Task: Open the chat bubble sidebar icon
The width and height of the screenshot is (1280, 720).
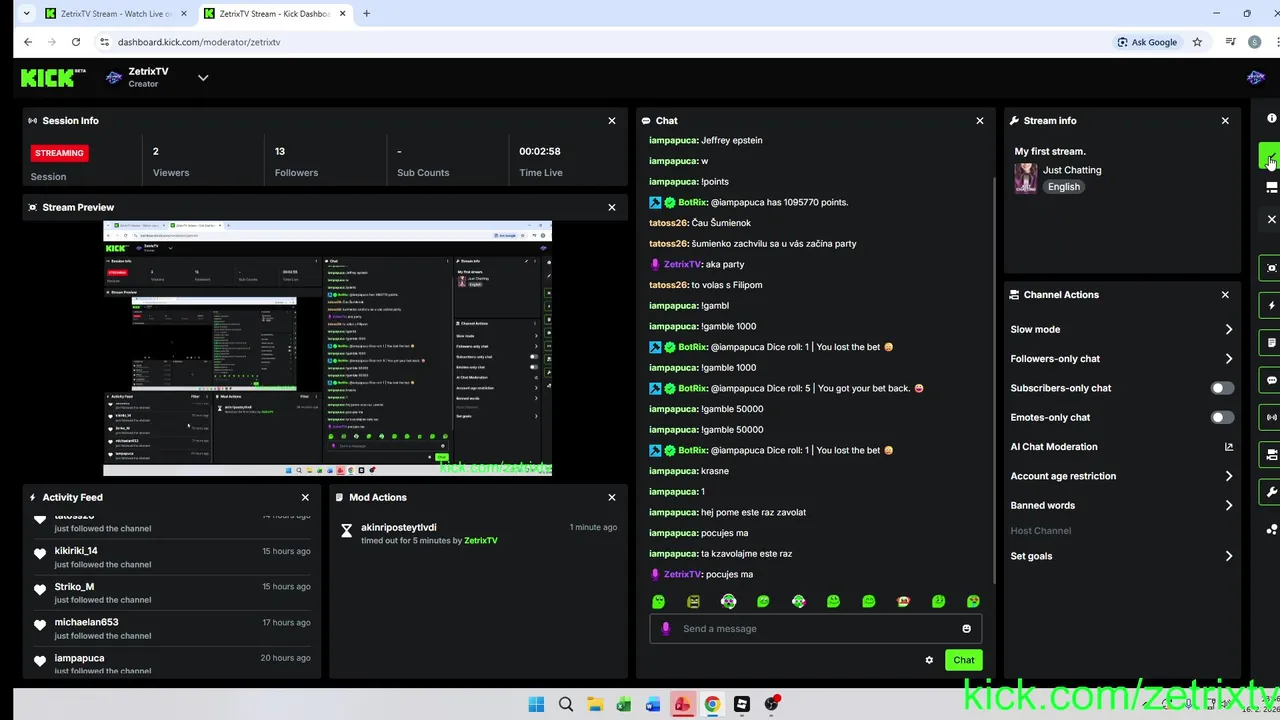Action: tap(1271, 380)
